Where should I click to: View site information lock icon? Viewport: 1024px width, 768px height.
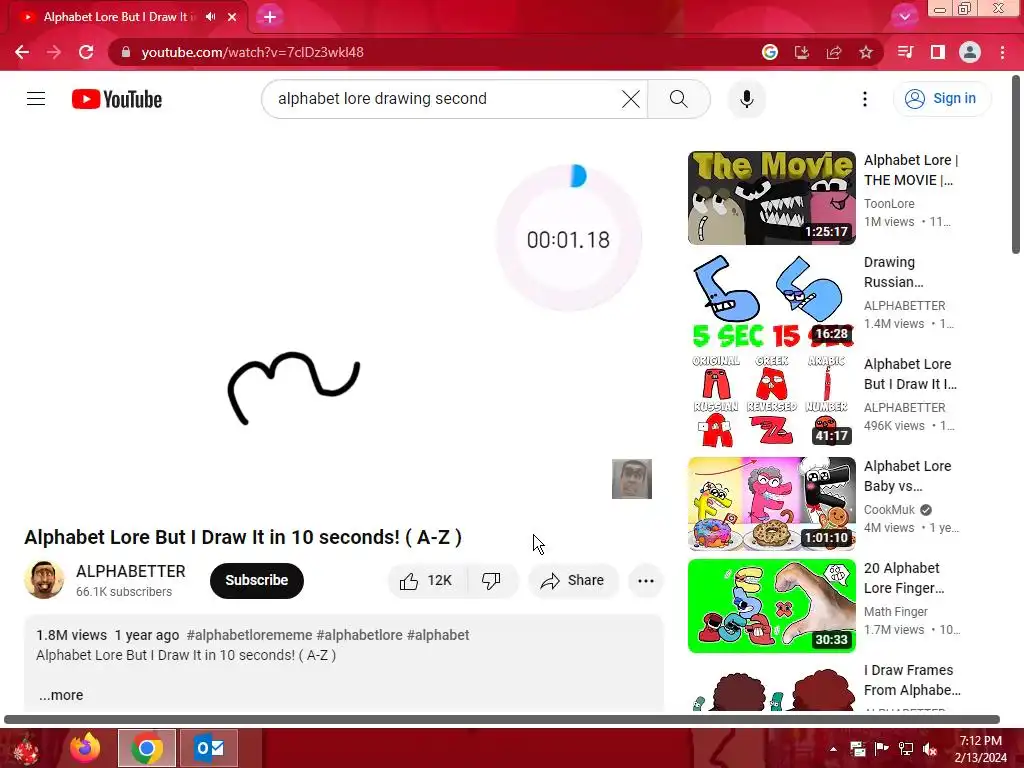(x=126, y=52)
